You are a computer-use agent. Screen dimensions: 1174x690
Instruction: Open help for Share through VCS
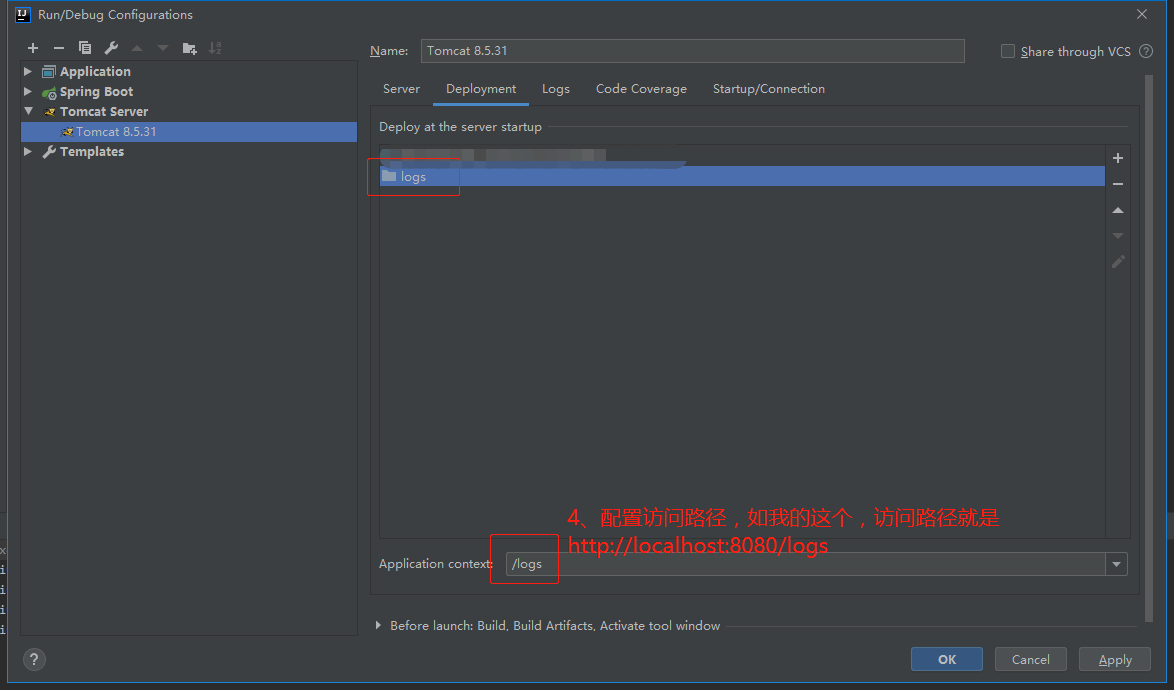(1146, 51)
